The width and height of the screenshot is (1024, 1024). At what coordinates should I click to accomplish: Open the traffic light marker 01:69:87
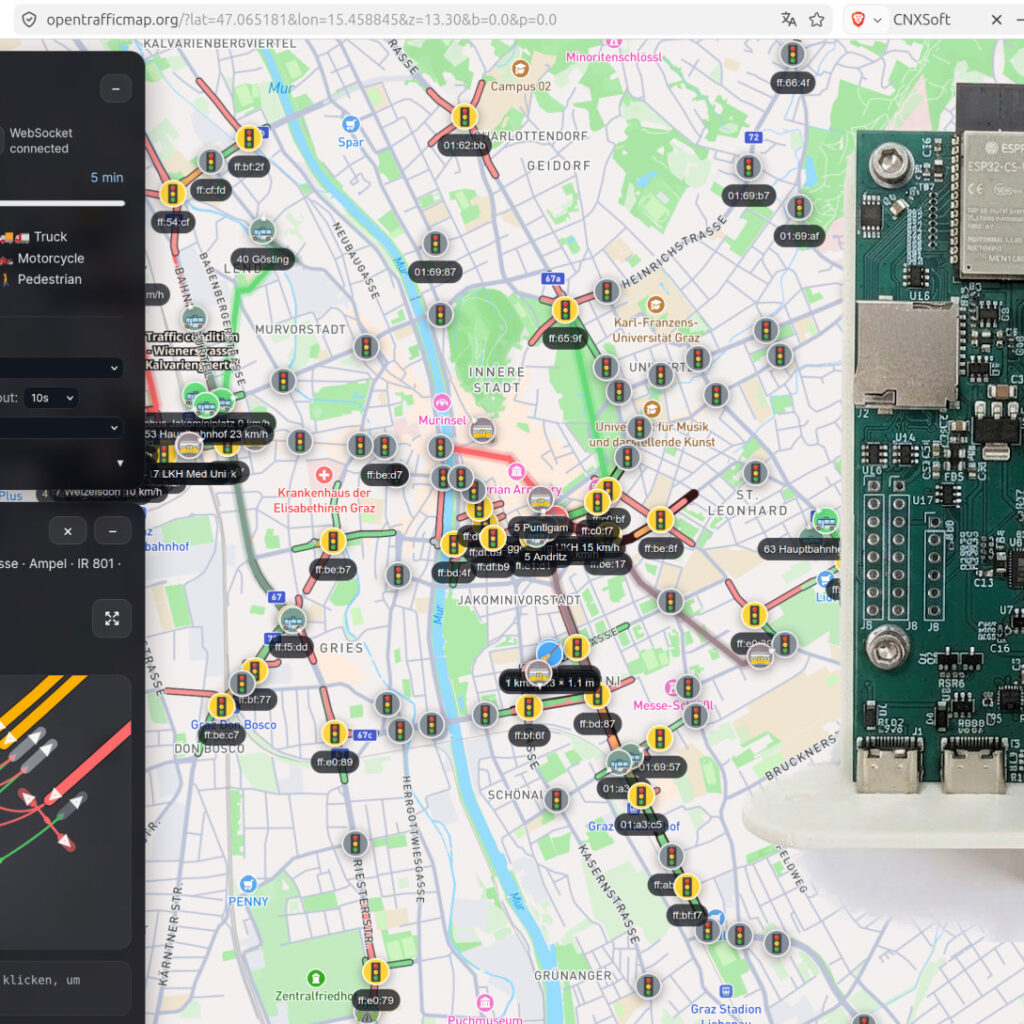click(435, 244)
